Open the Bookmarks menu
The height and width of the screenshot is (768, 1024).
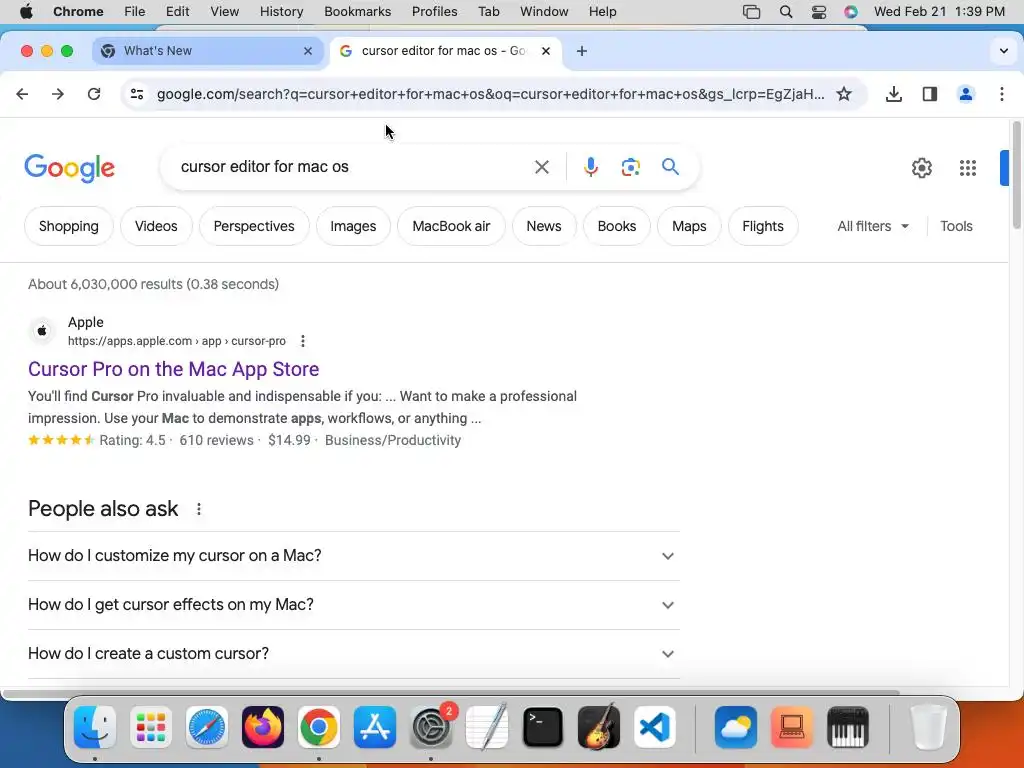pos(357,12)
